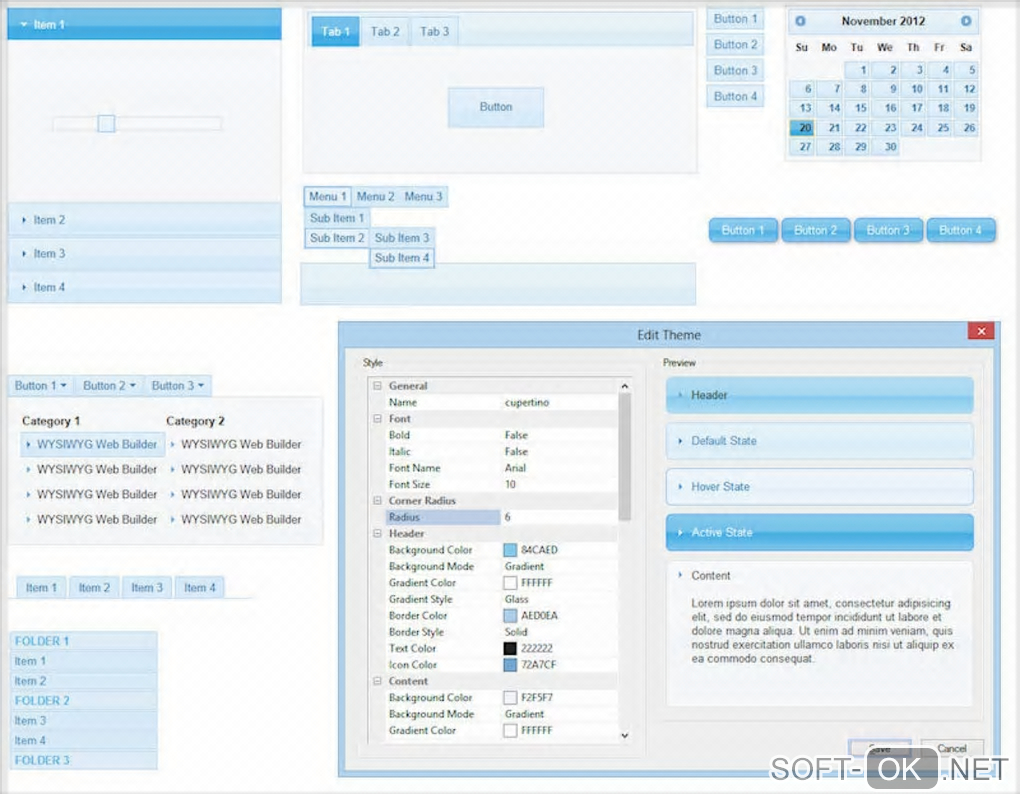Open FOLDER 2 in panel menu
Image resolution: width=1020 pixels, height=794 pixels.
83,701
